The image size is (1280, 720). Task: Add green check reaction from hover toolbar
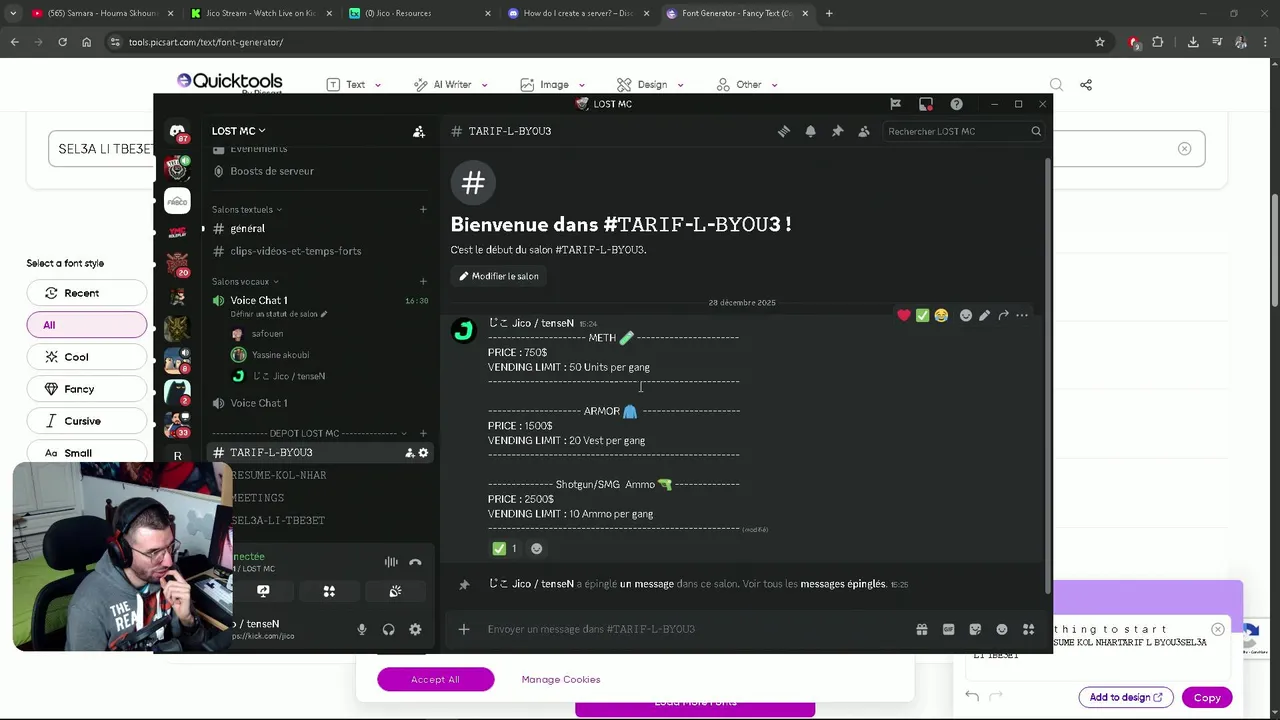pos(922,315)
